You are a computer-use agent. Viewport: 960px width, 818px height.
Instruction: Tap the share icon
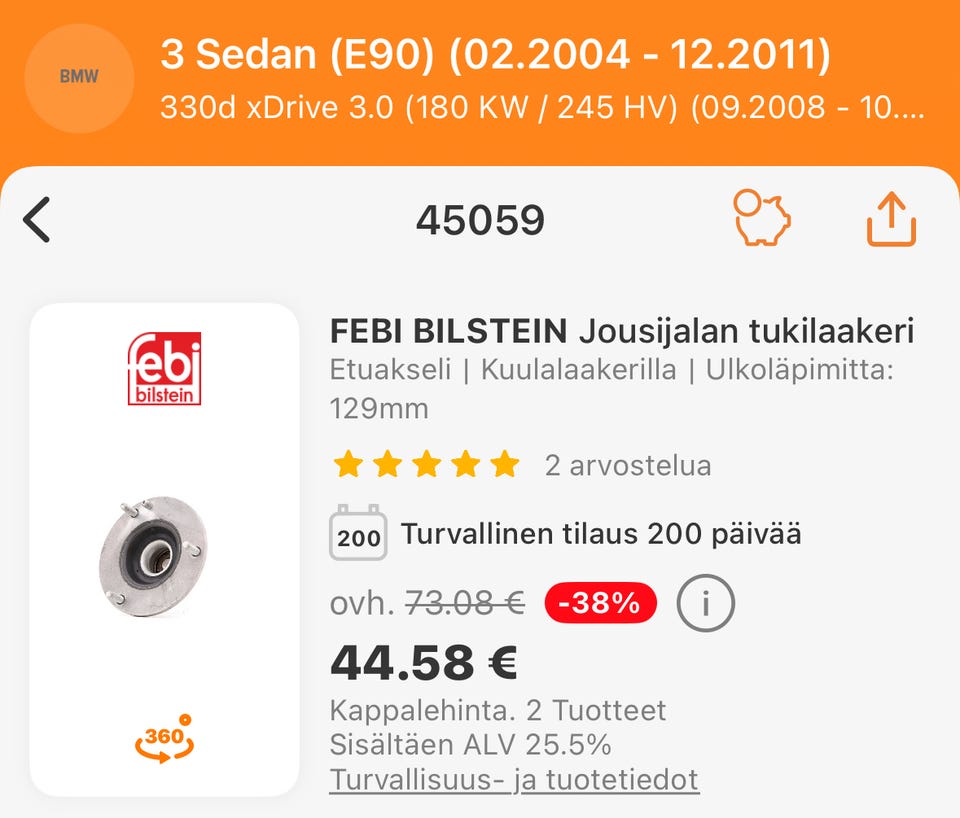point(890,220)
